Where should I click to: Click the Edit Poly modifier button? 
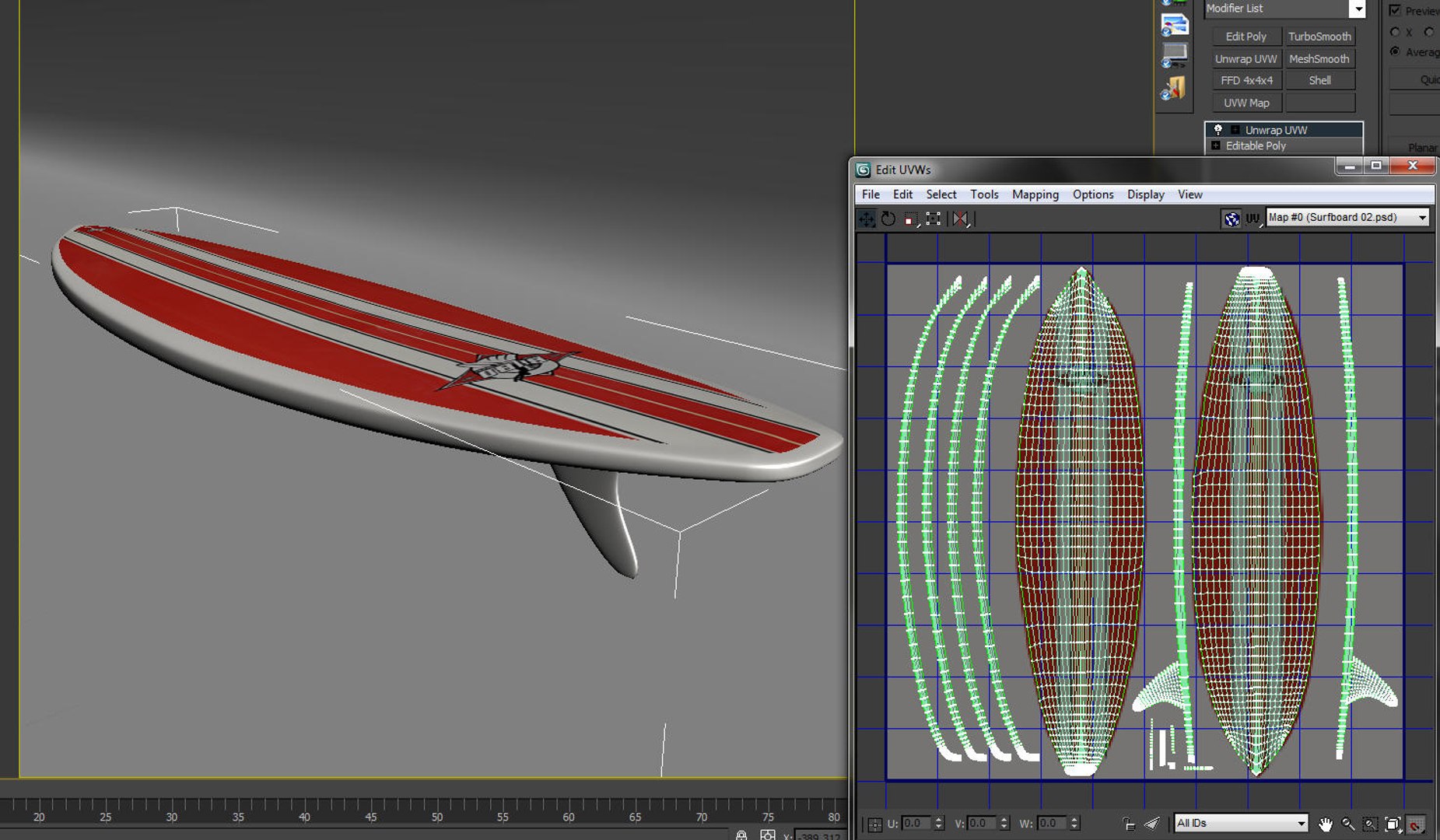(1246, 37)
